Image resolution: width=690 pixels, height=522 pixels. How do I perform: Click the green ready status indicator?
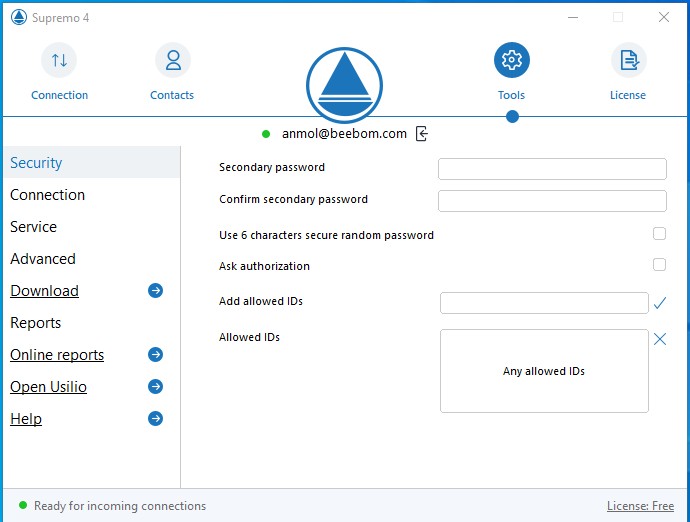click(x=23, y=505)
